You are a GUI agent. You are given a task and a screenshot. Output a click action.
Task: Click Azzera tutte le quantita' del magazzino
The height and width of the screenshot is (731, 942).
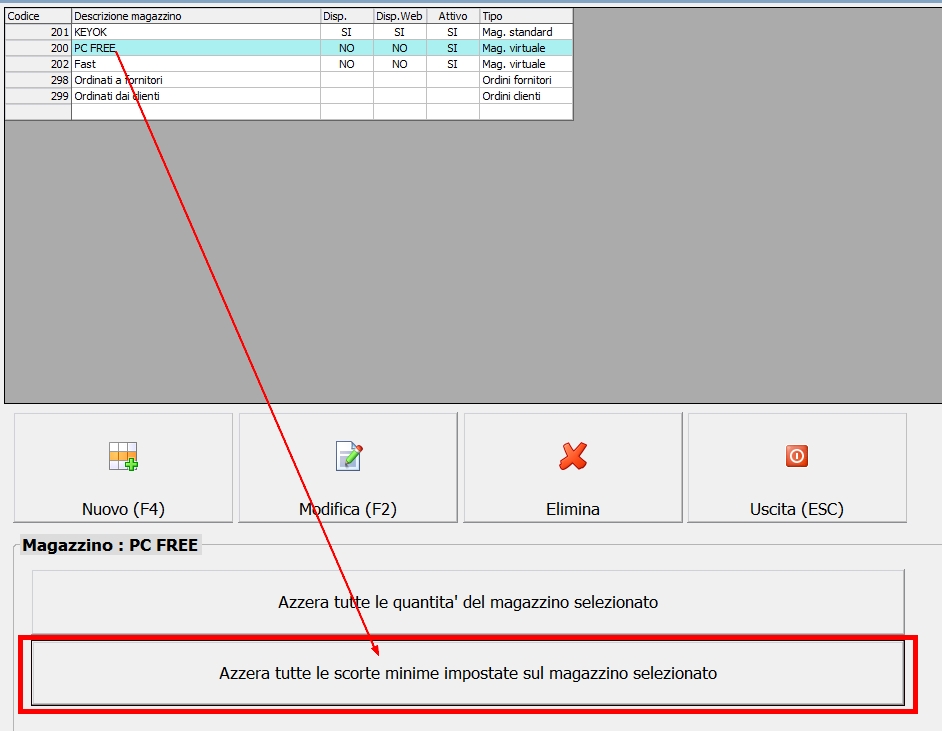pos(468,602)
